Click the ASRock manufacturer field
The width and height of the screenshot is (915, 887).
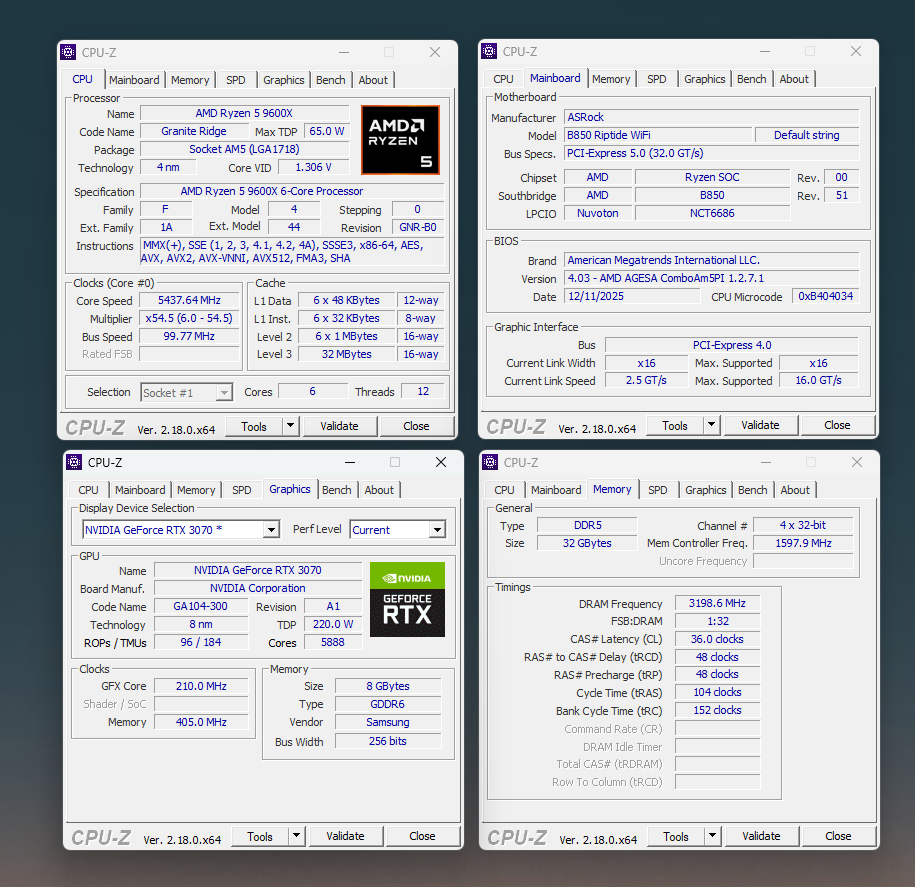(x=711, y=117)
